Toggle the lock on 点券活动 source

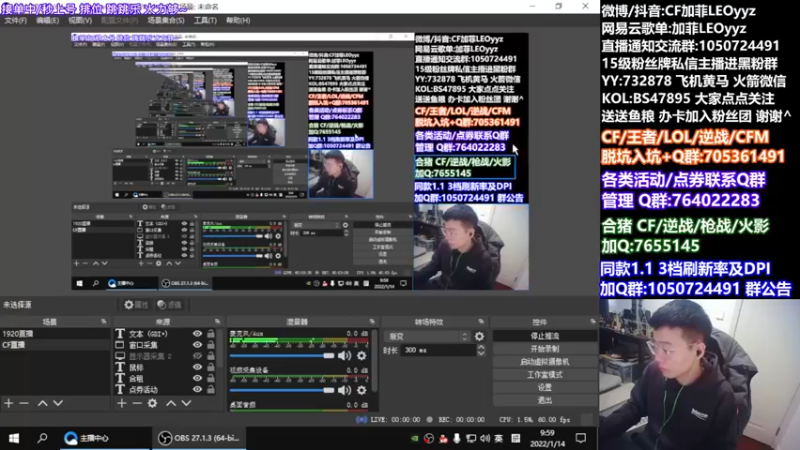[x=211, y=390]
